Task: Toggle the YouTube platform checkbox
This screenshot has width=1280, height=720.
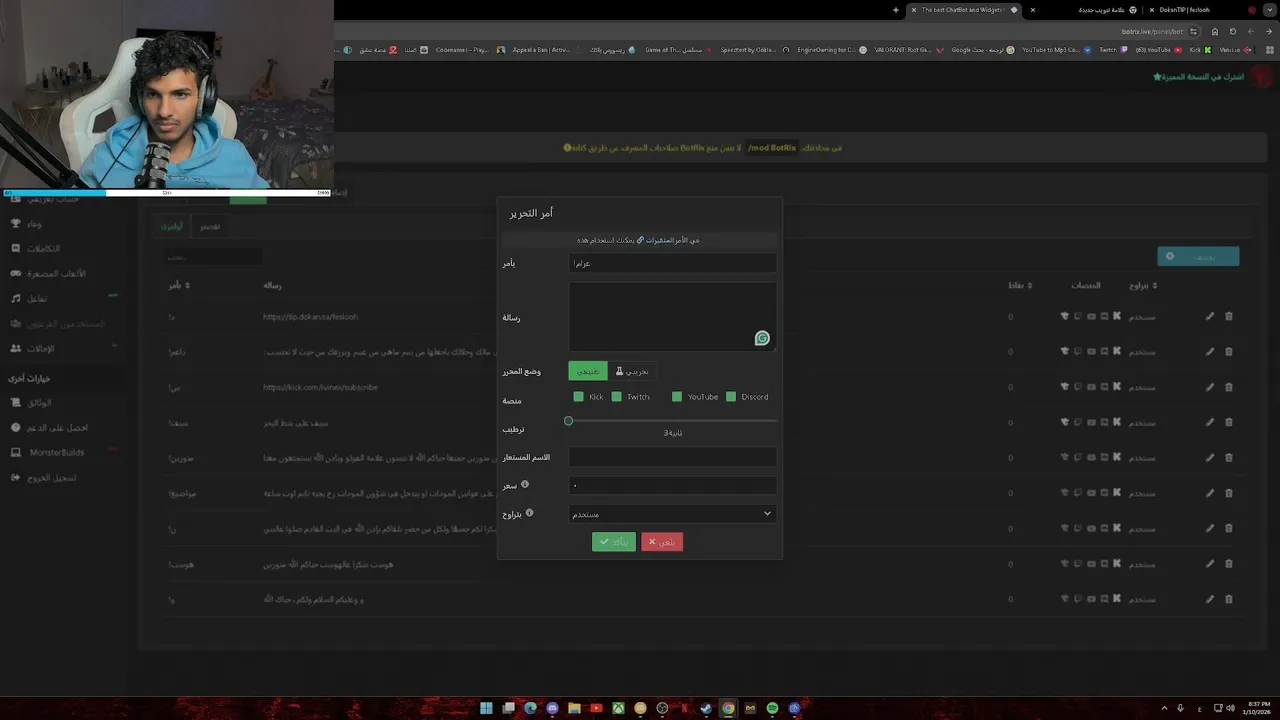Action: click(677, 397)
